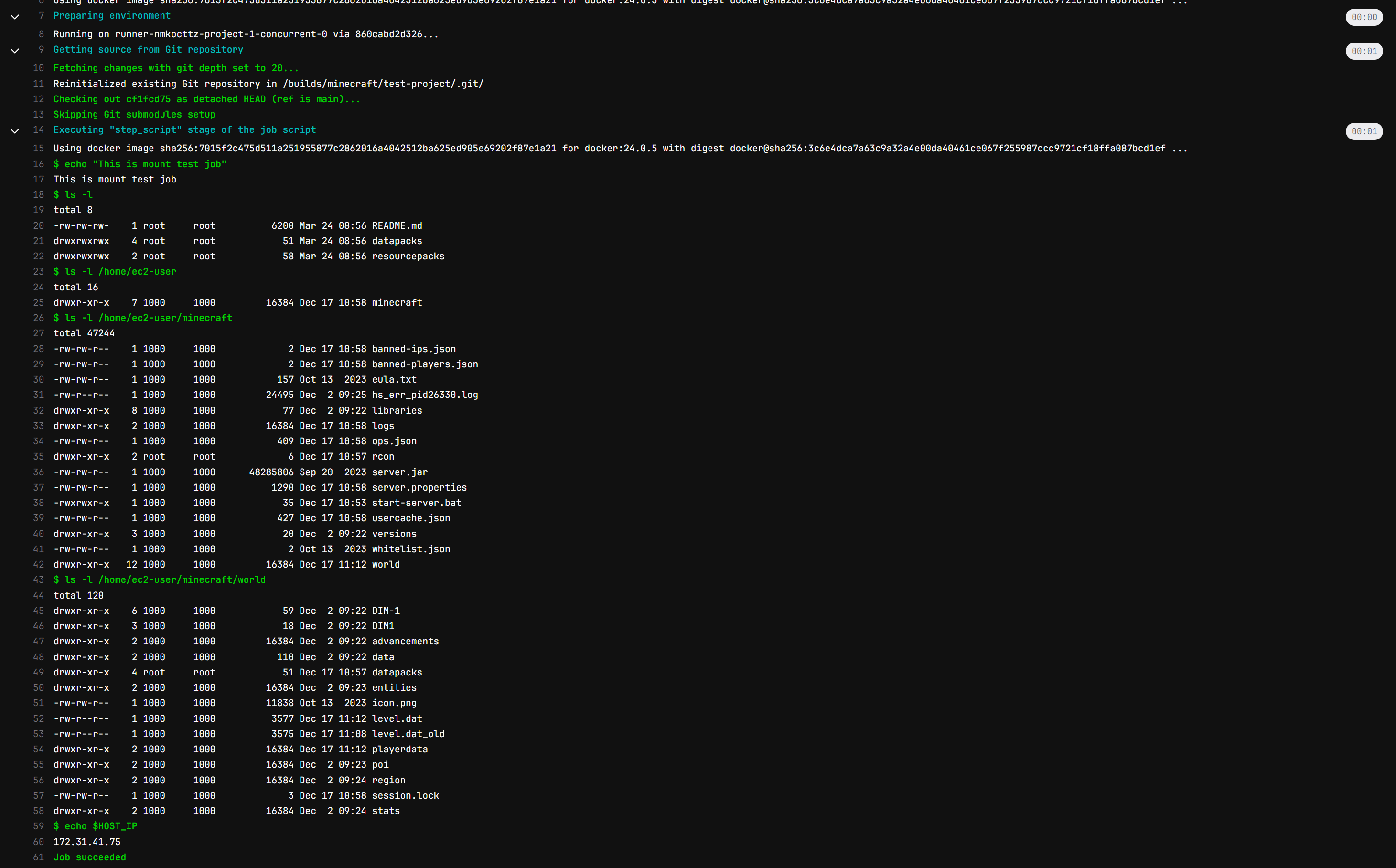Click line number 10 for Fetching changes

tap(38, 68)
